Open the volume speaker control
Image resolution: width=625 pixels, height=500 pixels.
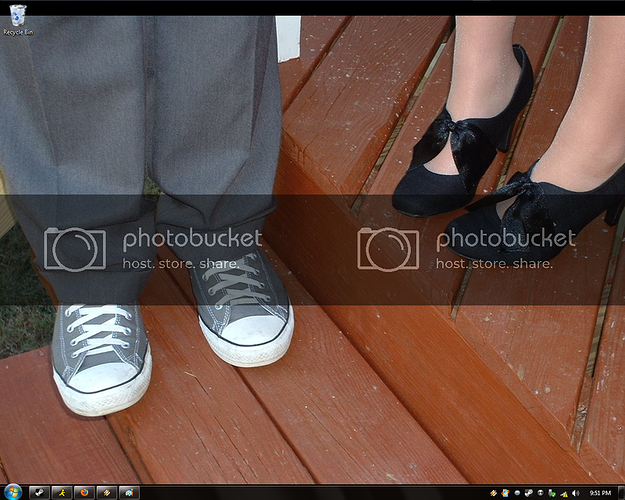coord(576,493)
